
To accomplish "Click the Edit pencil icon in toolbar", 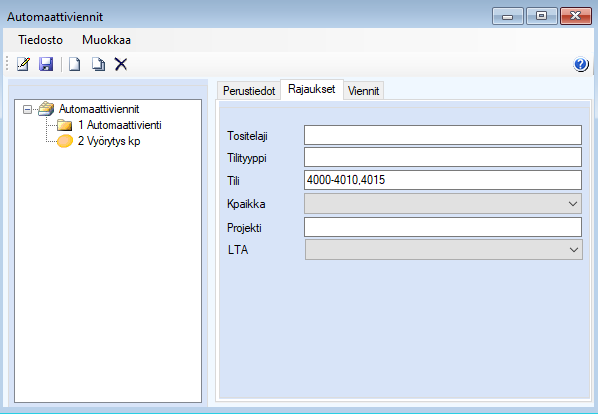I will [x=23, y=64].
